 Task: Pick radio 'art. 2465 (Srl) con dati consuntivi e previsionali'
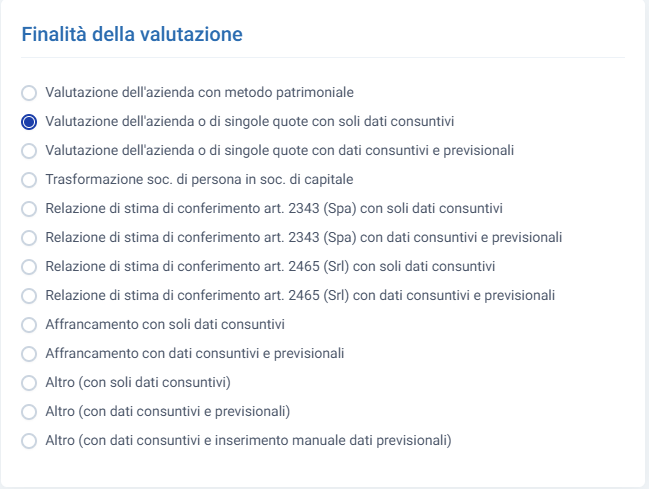pos(29,296)
